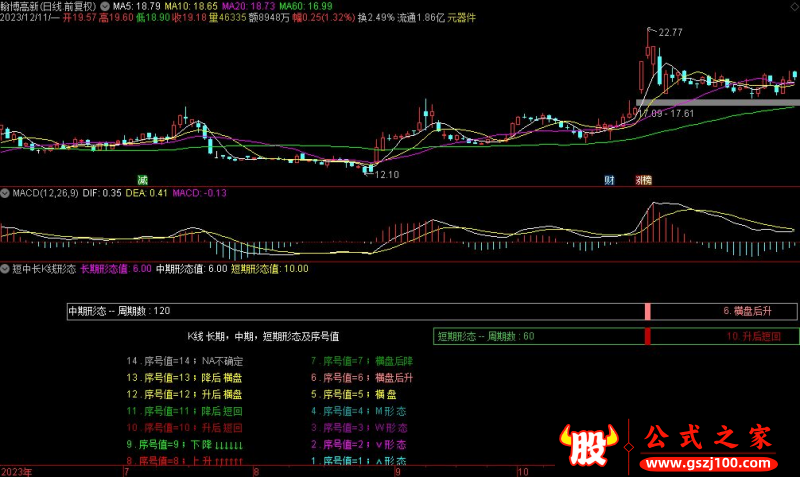Click the gray gap price band
The height and width of the screenshot is (477, 800).
[x=718, y=103]
